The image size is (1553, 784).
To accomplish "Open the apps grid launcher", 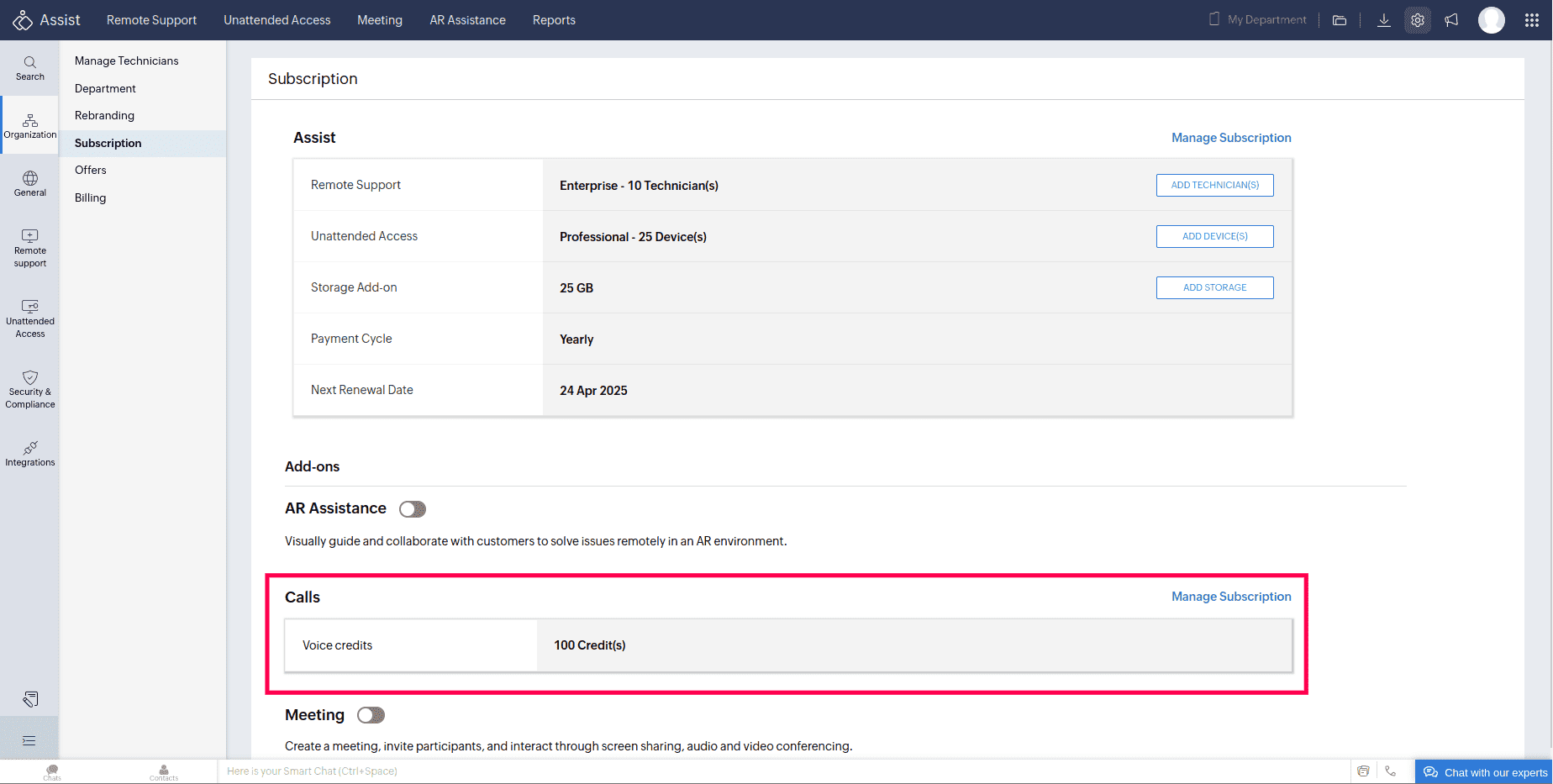I will [1531, 20].
